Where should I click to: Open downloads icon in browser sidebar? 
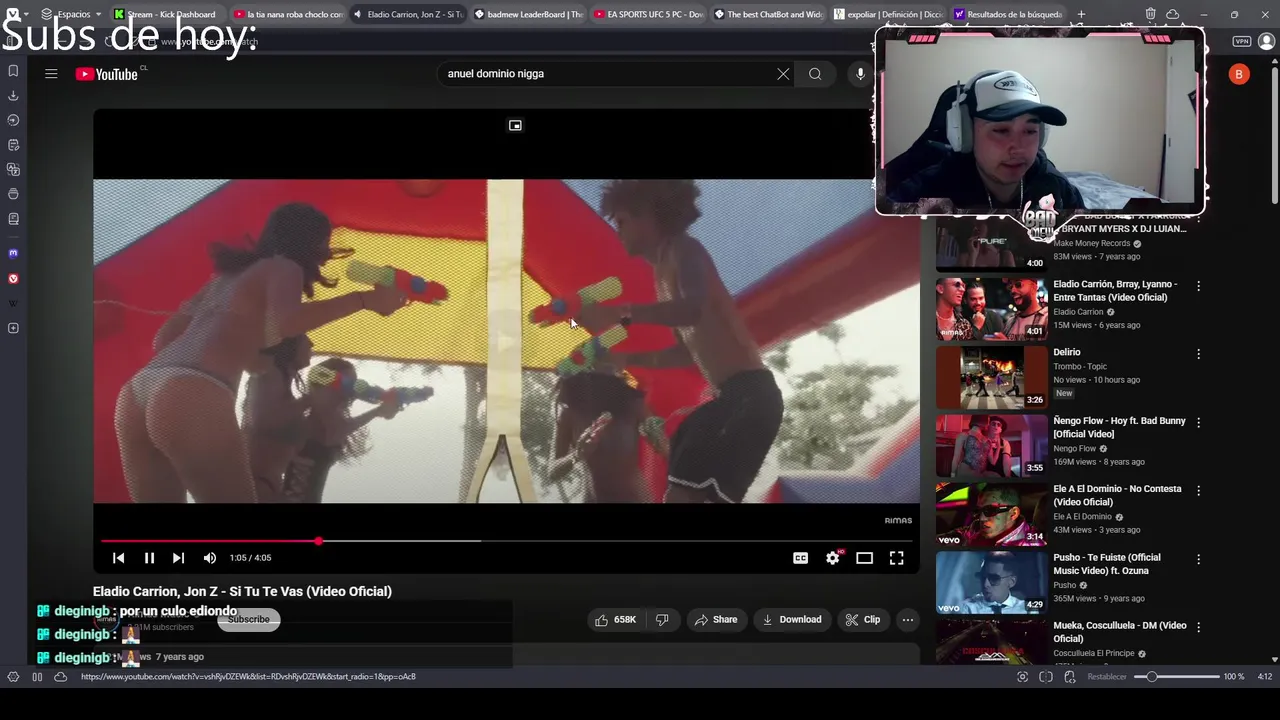pyautogui.click(x=13, y=96)
